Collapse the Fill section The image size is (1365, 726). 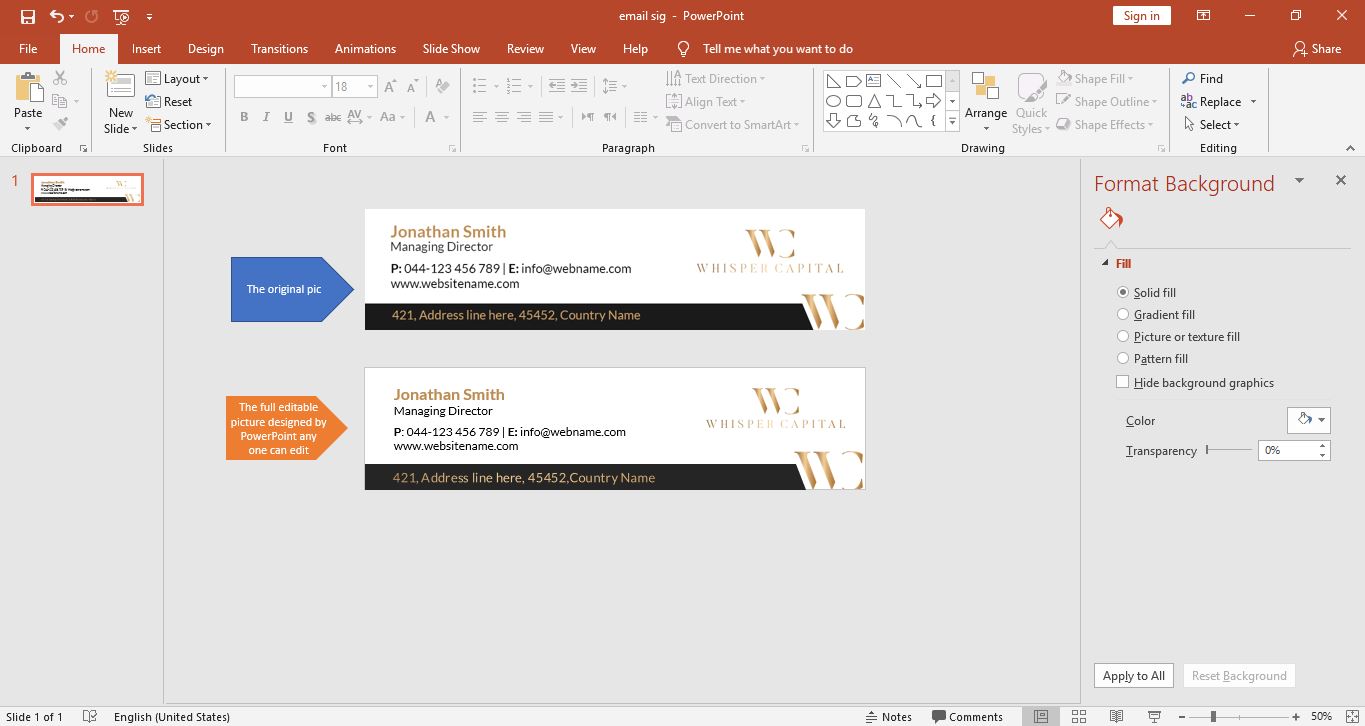tap(1105, 263)
